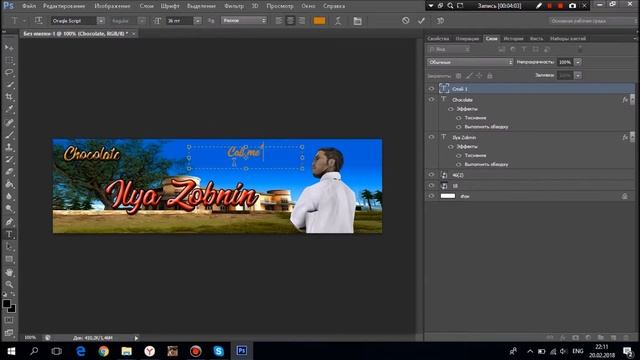Open character and paragraph panels
640x360 pixels.
tap(358, 21)
